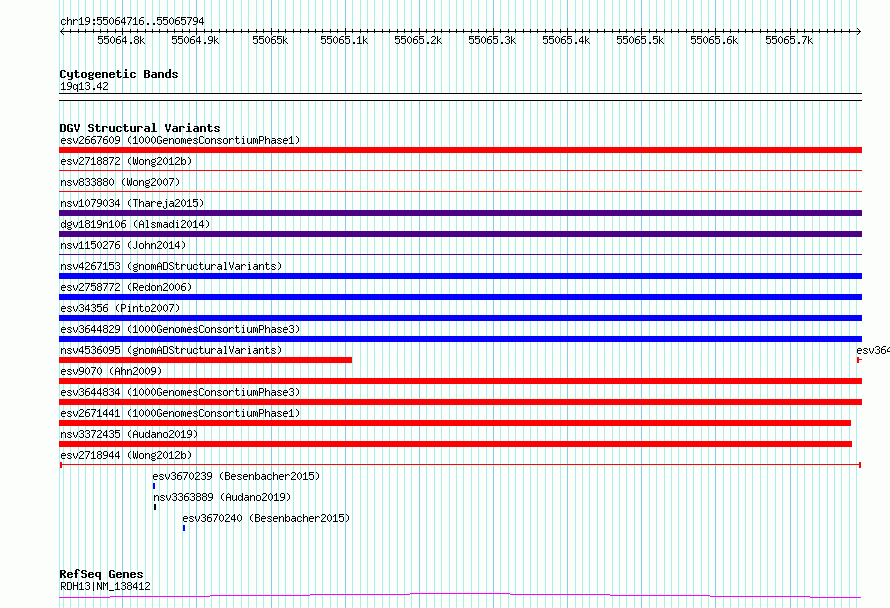Image resolution: width=890 pixels, height=608 pixels.
Task: Click the esv2667609 red variant bar
Action: pyautogui.click(x=460, y=150)
